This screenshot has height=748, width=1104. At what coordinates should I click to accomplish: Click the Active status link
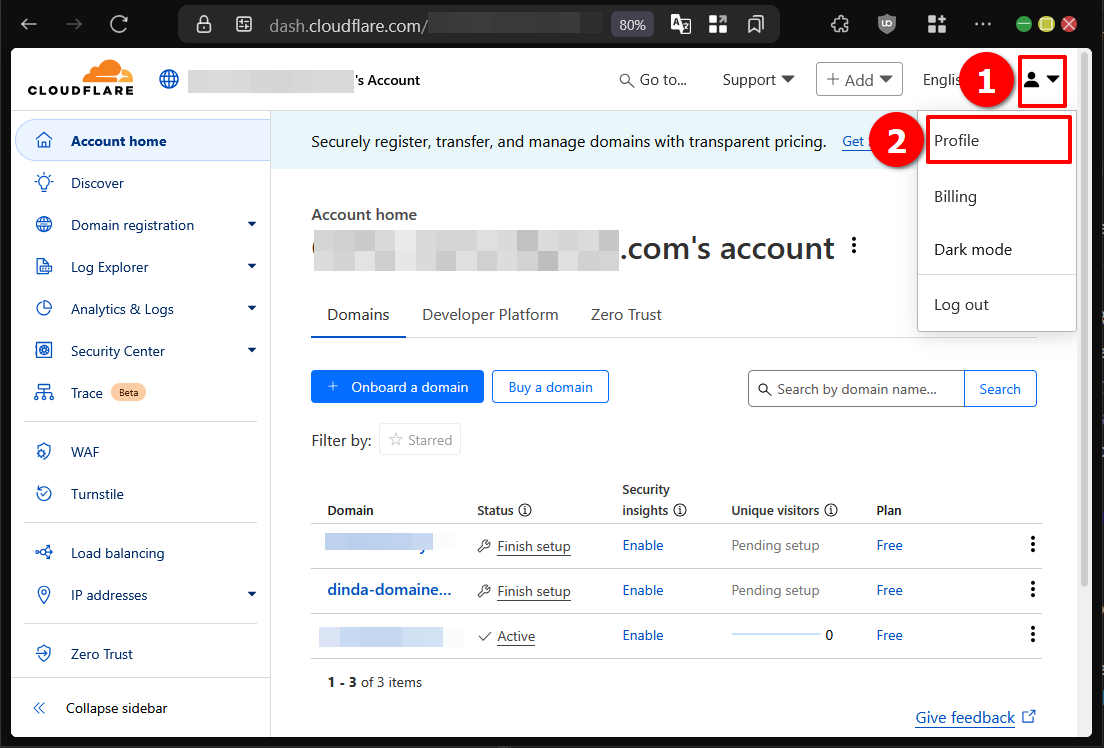[x=516, y=636]
